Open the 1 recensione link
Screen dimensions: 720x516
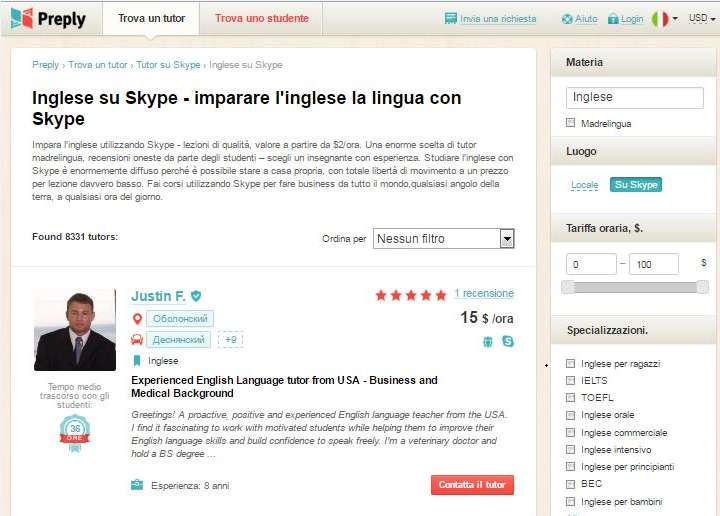pos(484,294)
